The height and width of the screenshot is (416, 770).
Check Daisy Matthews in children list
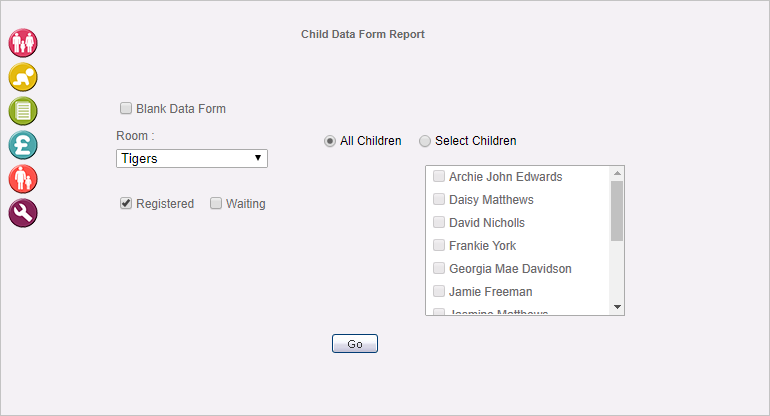click(x=439, y=199)
